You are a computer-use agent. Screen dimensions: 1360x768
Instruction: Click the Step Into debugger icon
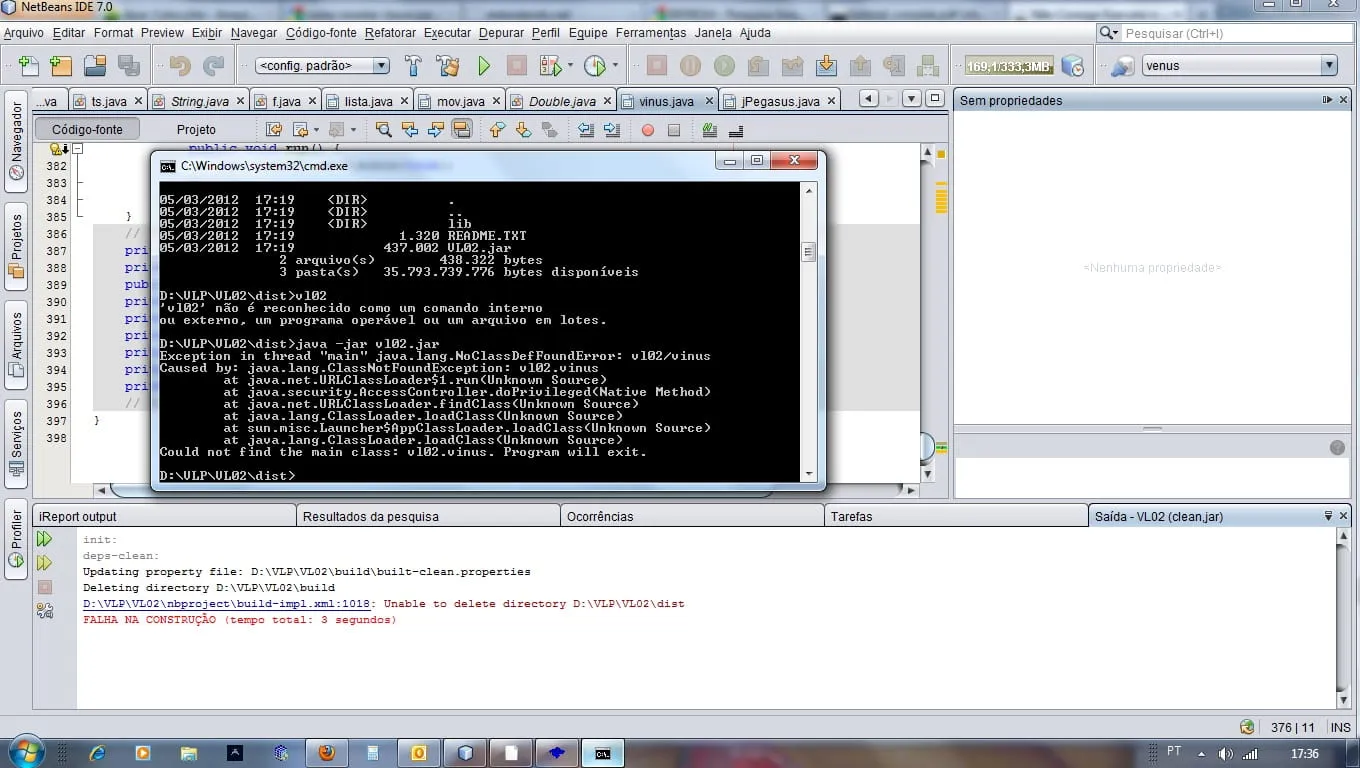(x=826, y=66)
